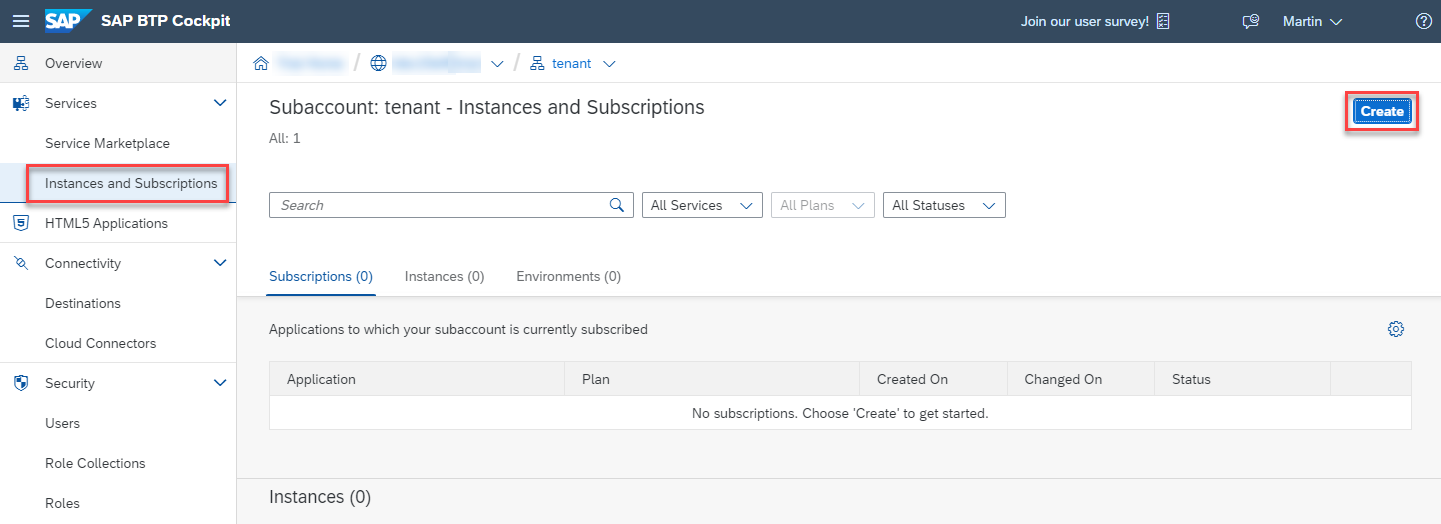Click the search magnifier icon
This screenshot has height=524, width=1441.
[617, 205]
